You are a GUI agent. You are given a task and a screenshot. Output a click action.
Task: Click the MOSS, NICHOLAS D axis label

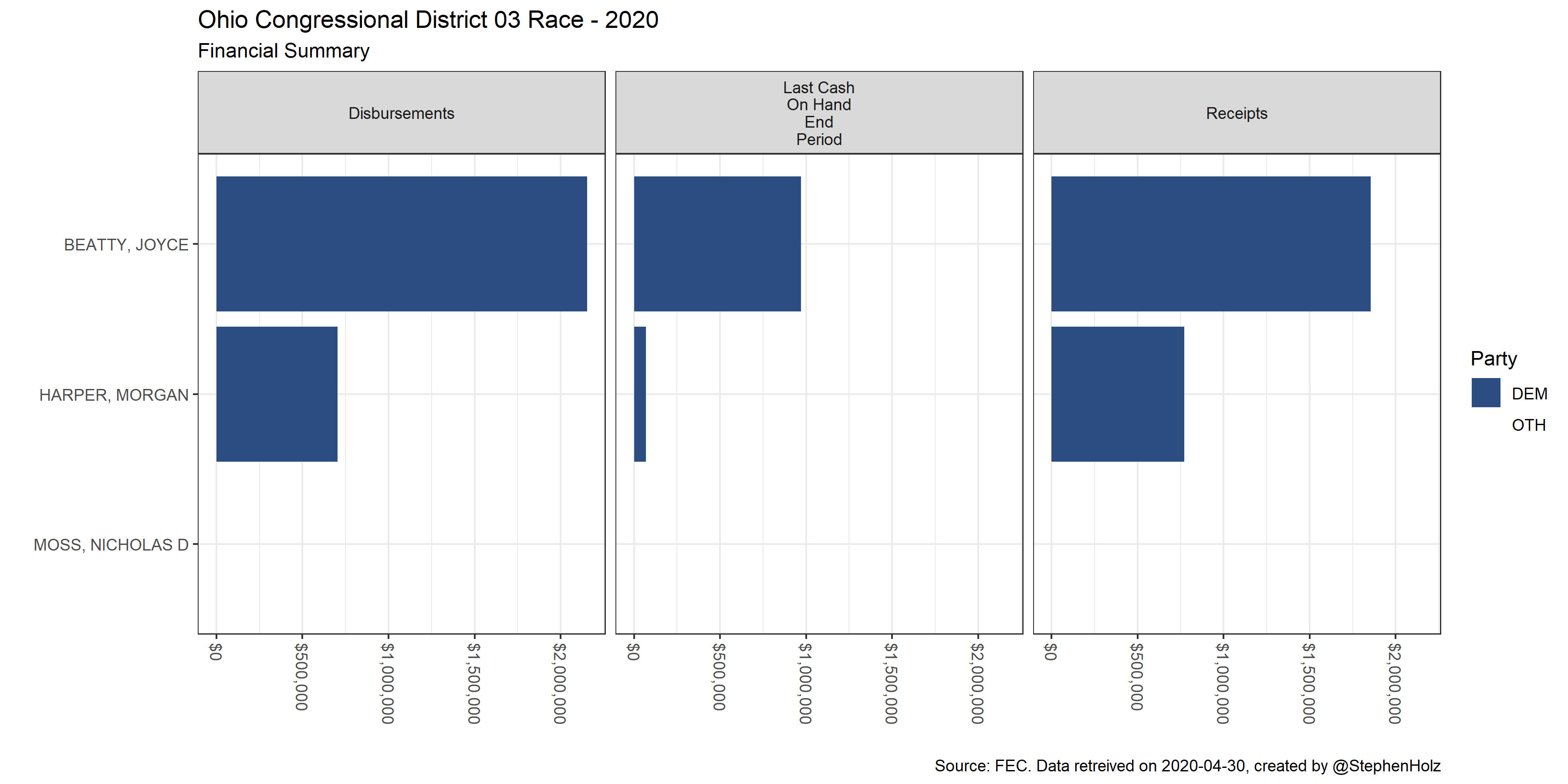[x=111, y=545]
